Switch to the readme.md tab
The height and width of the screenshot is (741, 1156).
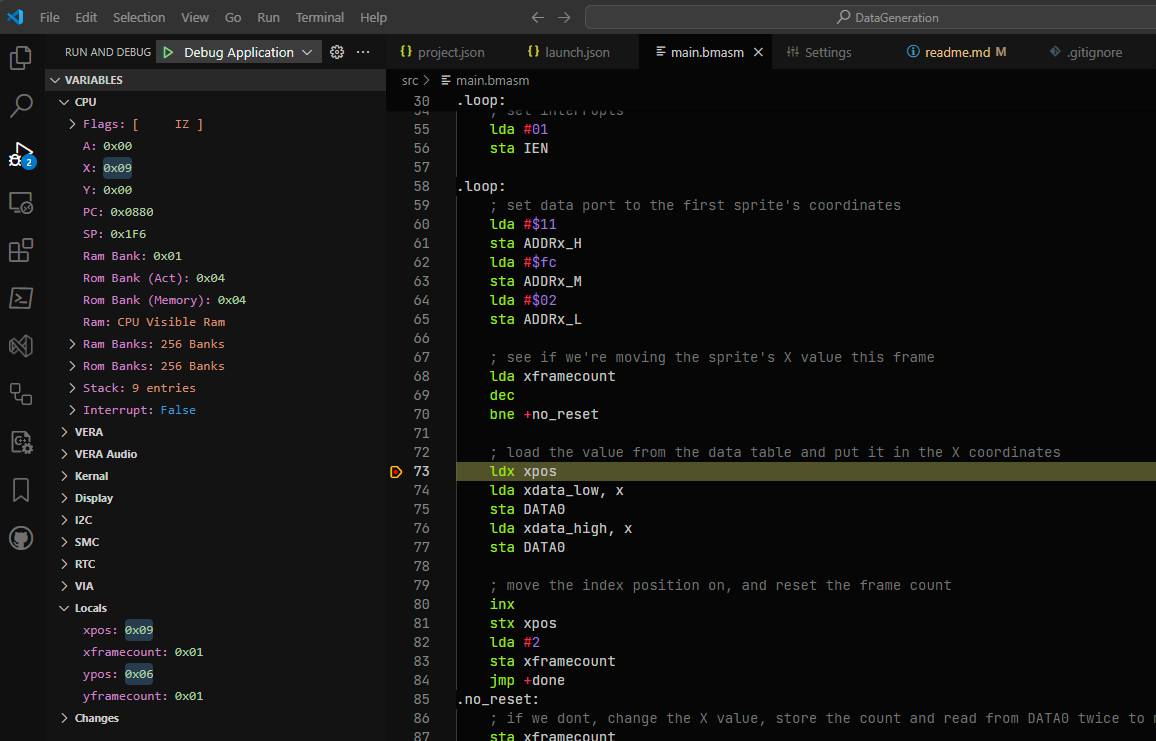tap(956, 52)
